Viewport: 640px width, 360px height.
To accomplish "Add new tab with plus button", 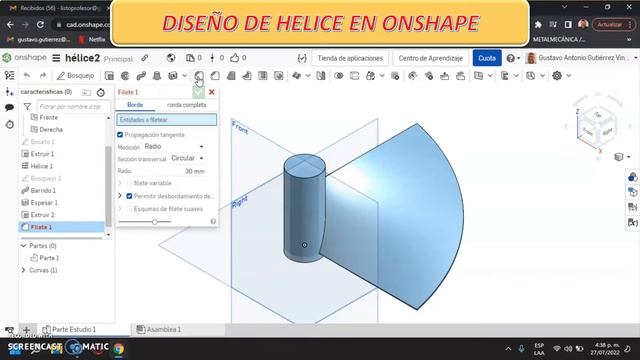I will click(27, 329).
